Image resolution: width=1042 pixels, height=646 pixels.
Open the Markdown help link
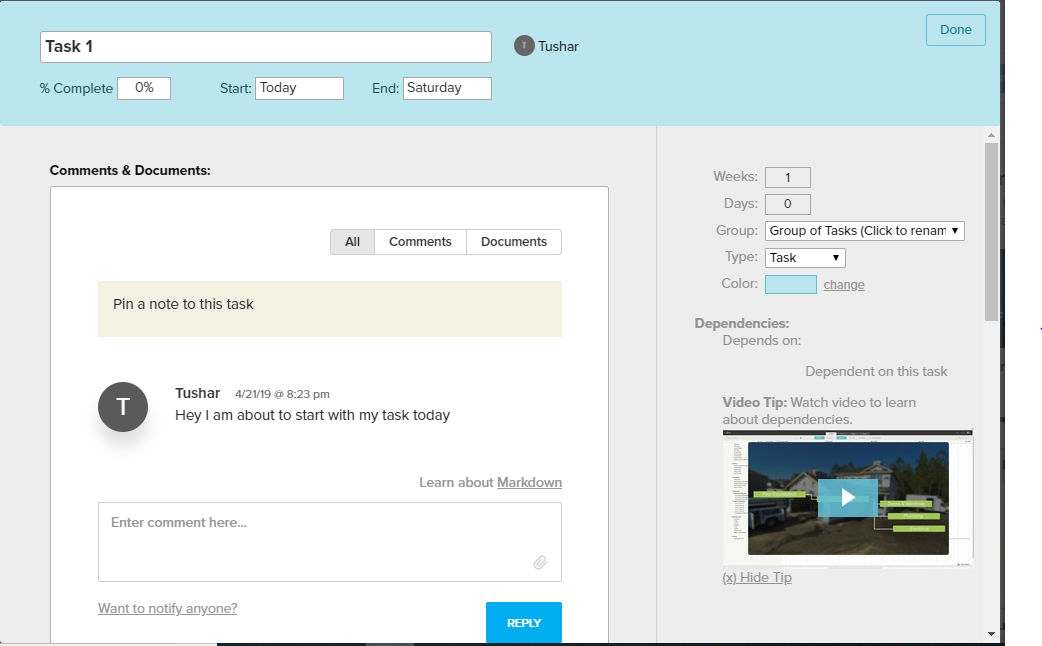pos(529,482)
